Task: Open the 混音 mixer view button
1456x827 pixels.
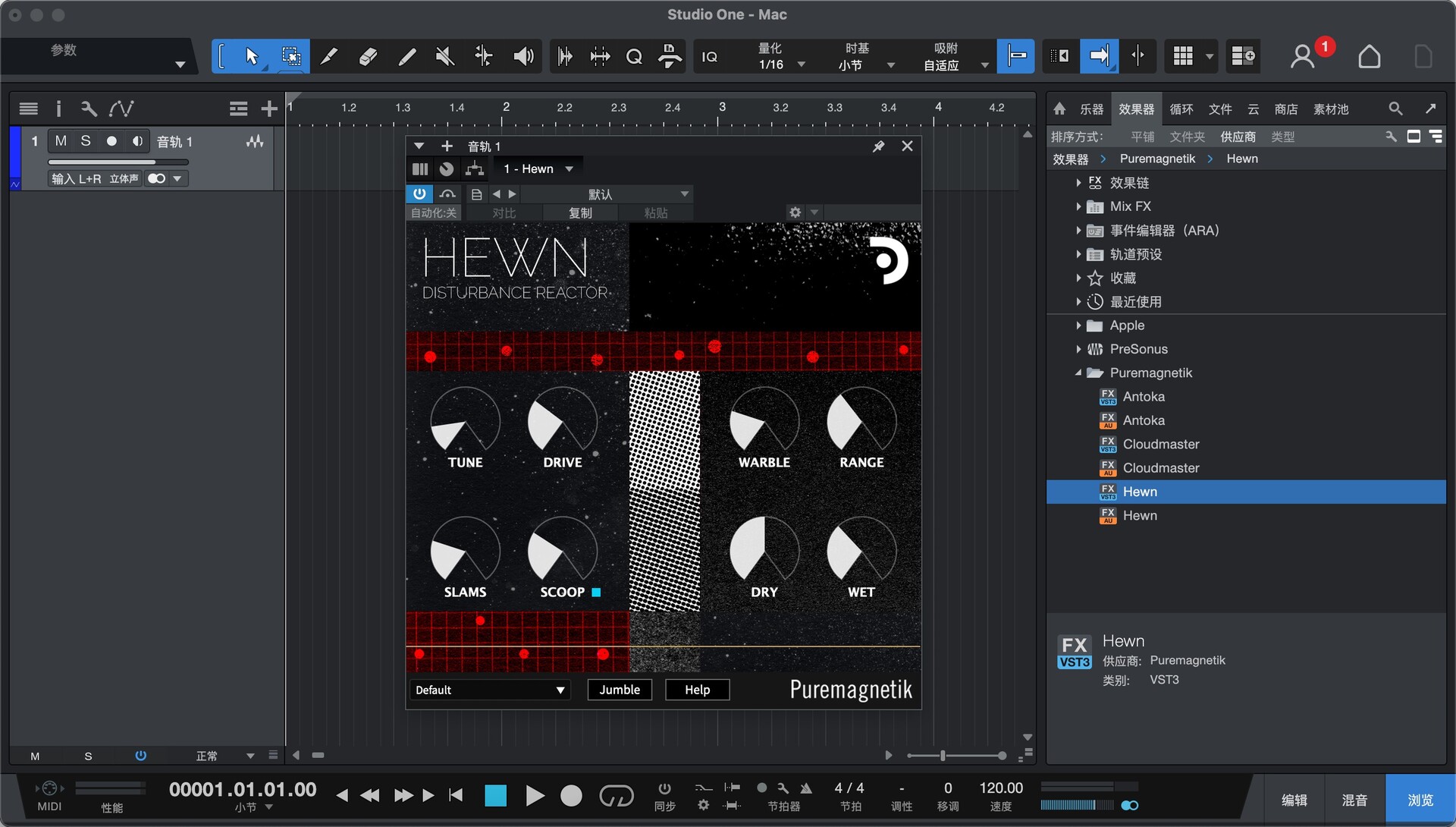Action: click(x=1354, y=800)
